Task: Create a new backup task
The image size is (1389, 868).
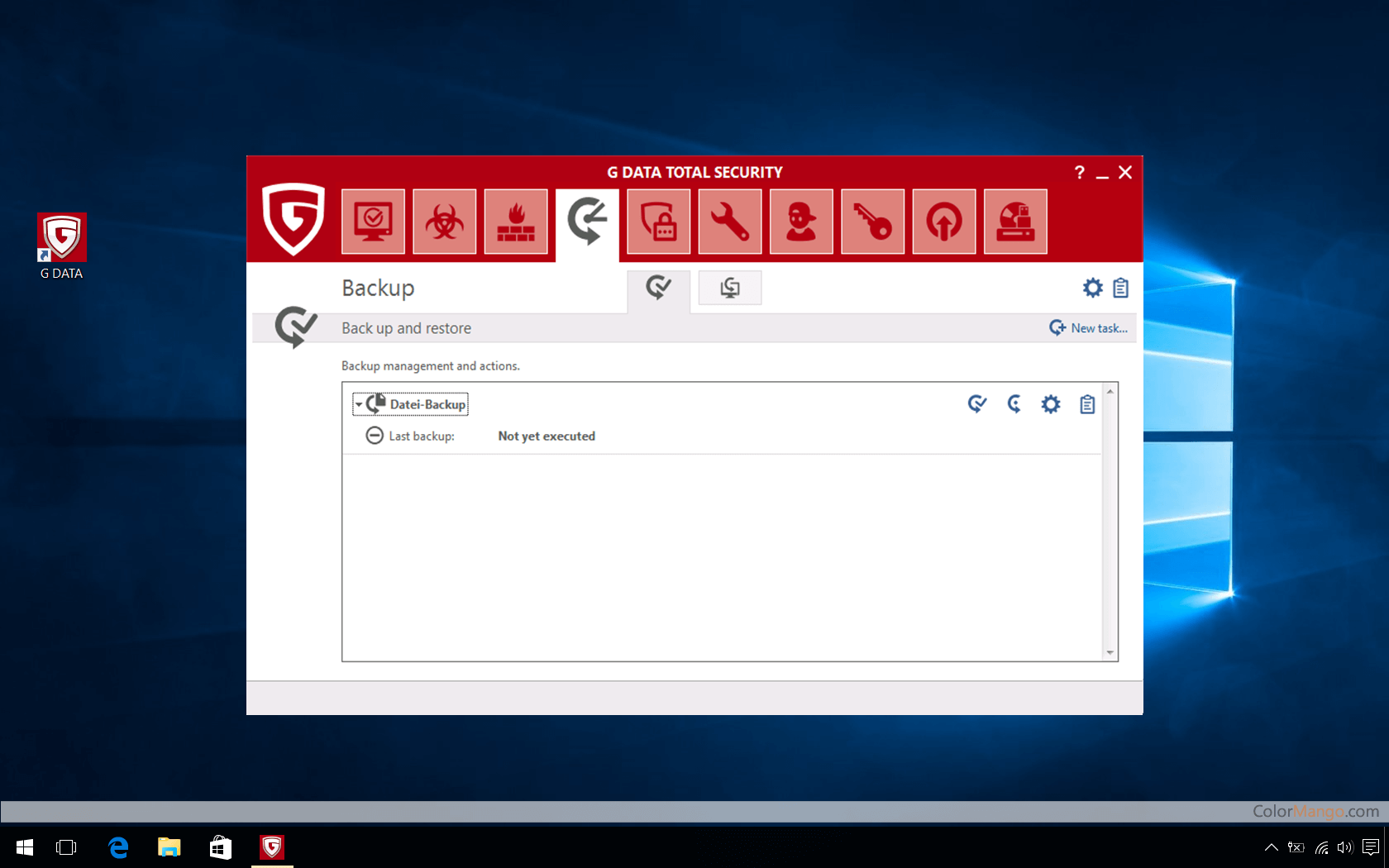Action: pos(1088,327)
